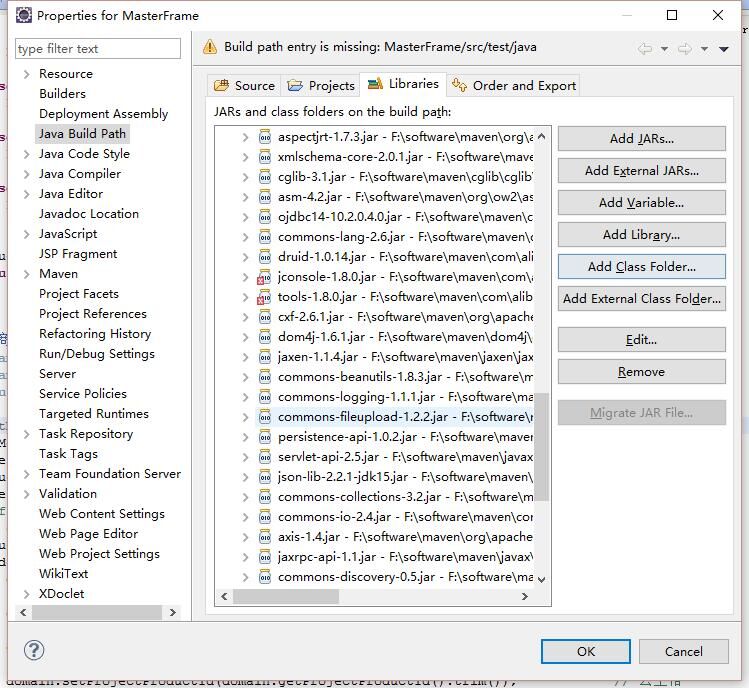This screenshot has height=688, width=749.
Task: Click the yellow warning icon in the header
Action: [210, 47]
